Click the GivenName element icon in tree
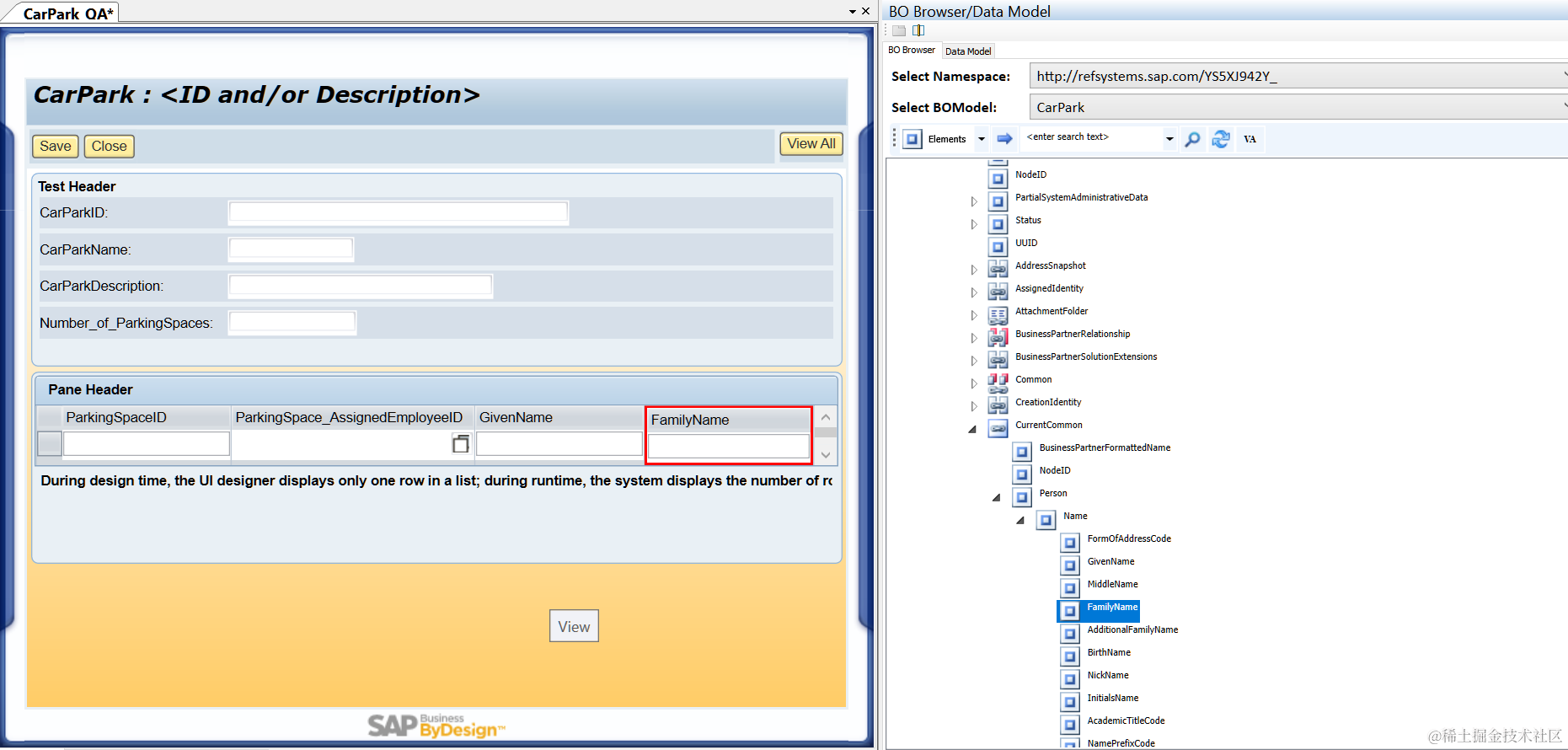The height and width of the screenshot is (750, 1568). [x=1070, y=565]
